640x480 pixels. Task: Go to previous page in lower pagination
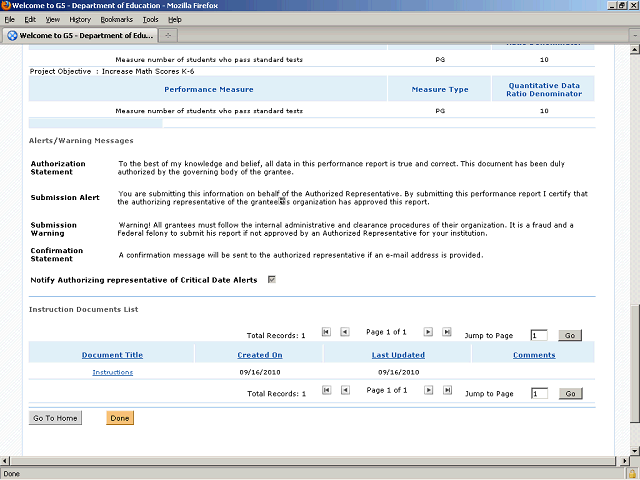(x=345, y=390)
